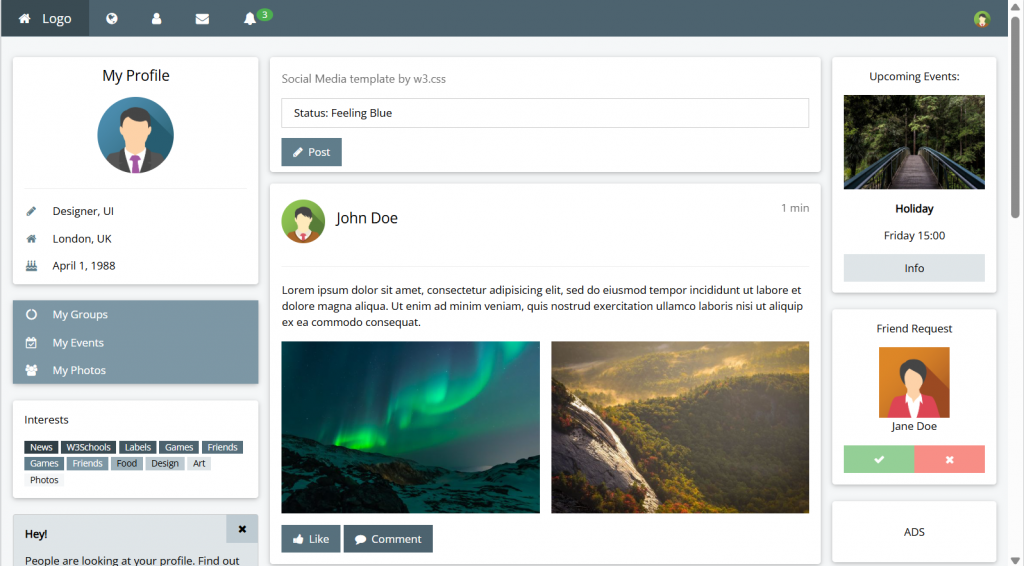Like John Doe's post
This screenshot has width=1024, height=566.
(311, 539)
